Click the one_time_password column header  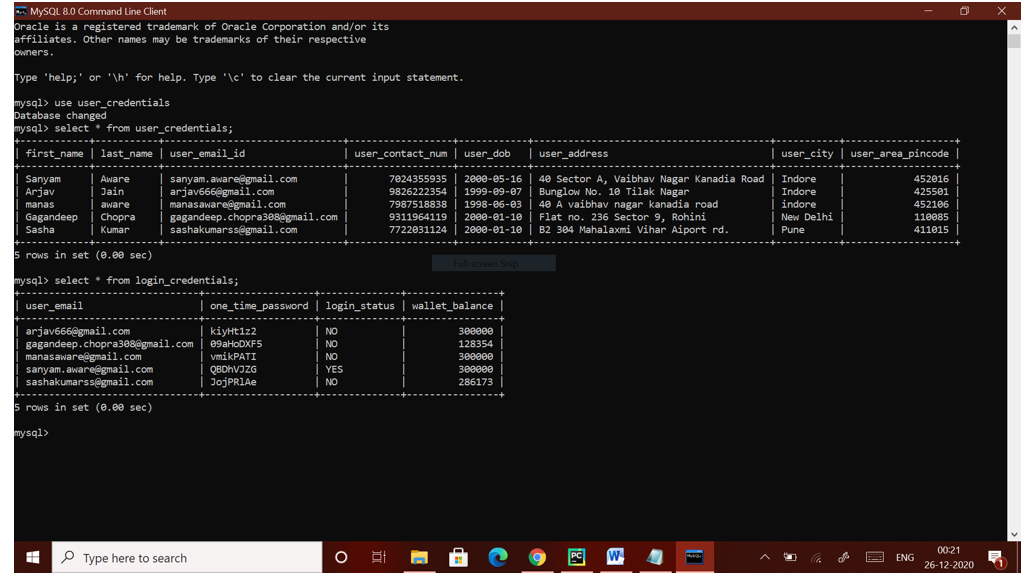(x=259, y=306)
